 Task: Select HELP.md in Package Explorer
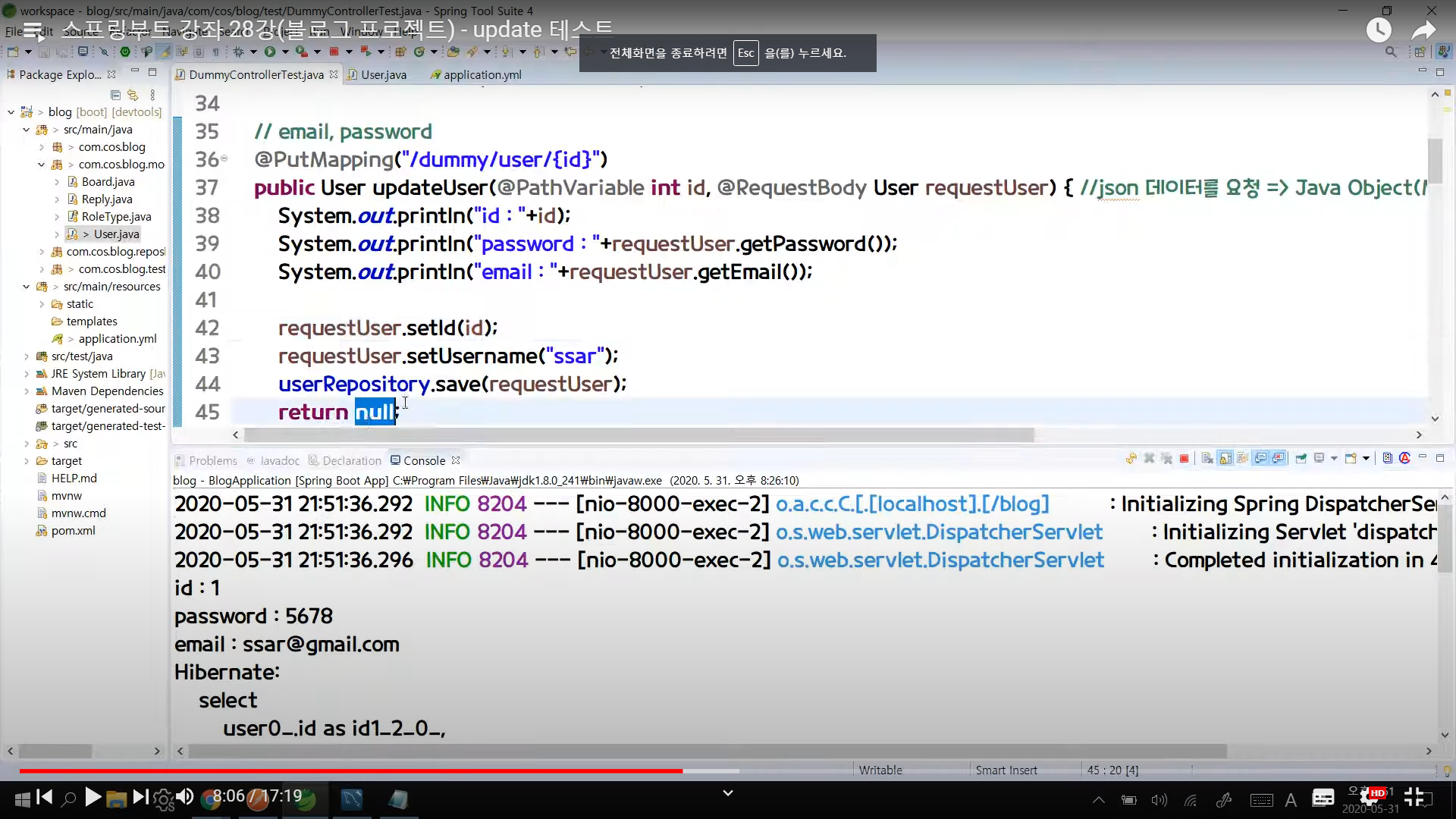pos(67,479)
